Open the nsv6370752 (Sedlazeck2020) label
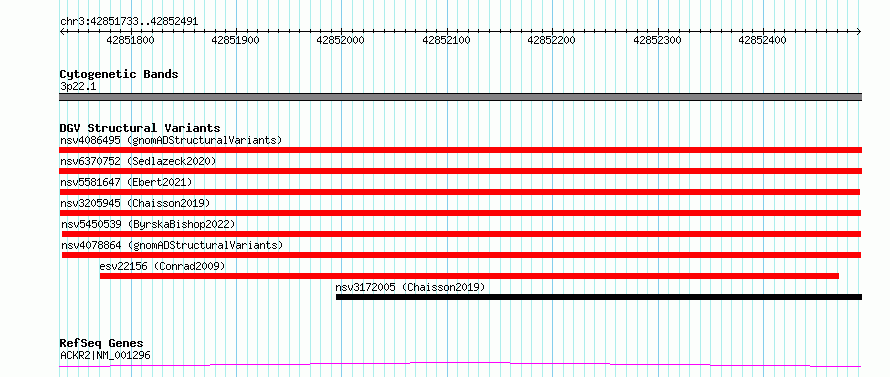 coord(138,161)
